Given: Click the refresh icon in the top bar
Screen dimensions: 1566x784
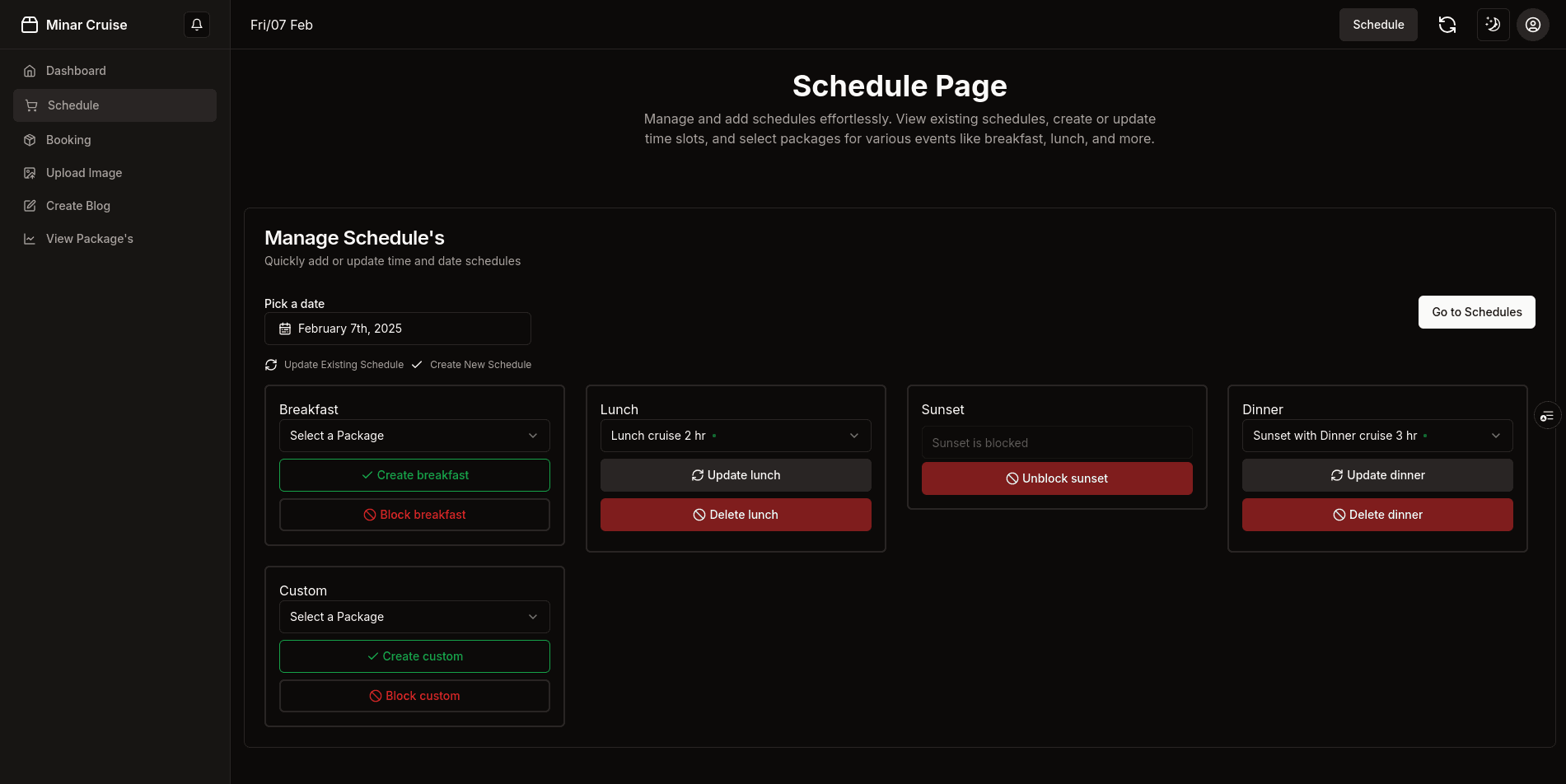Looking at the screenshot, I should point(1447,25).
